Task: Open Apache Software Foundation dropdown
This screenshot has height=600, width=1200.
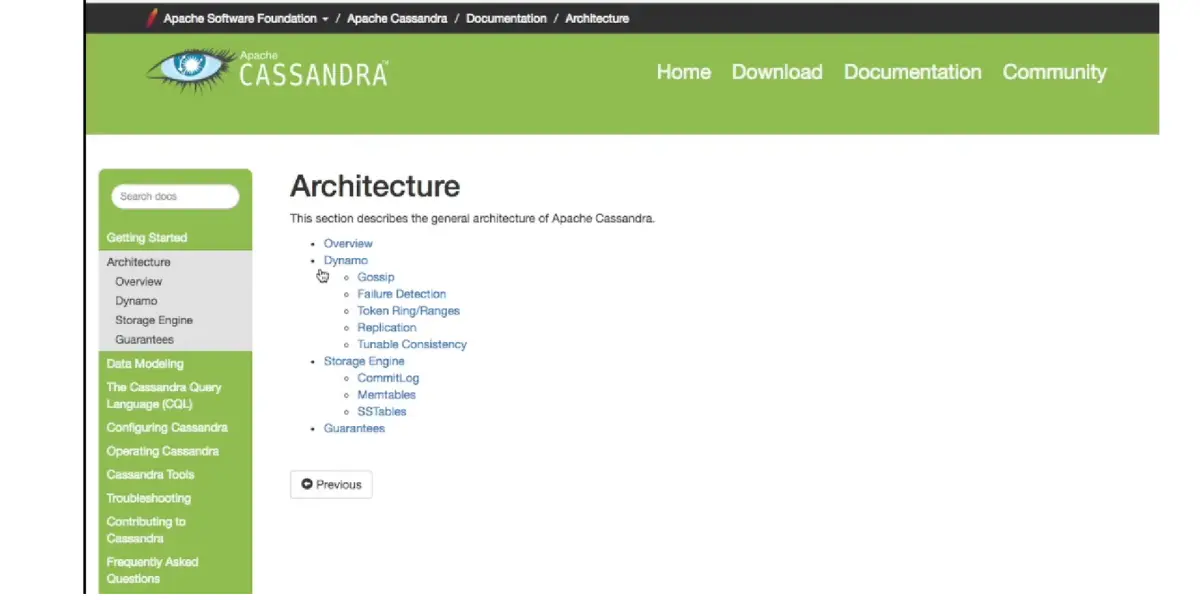Action: (246, 18)
